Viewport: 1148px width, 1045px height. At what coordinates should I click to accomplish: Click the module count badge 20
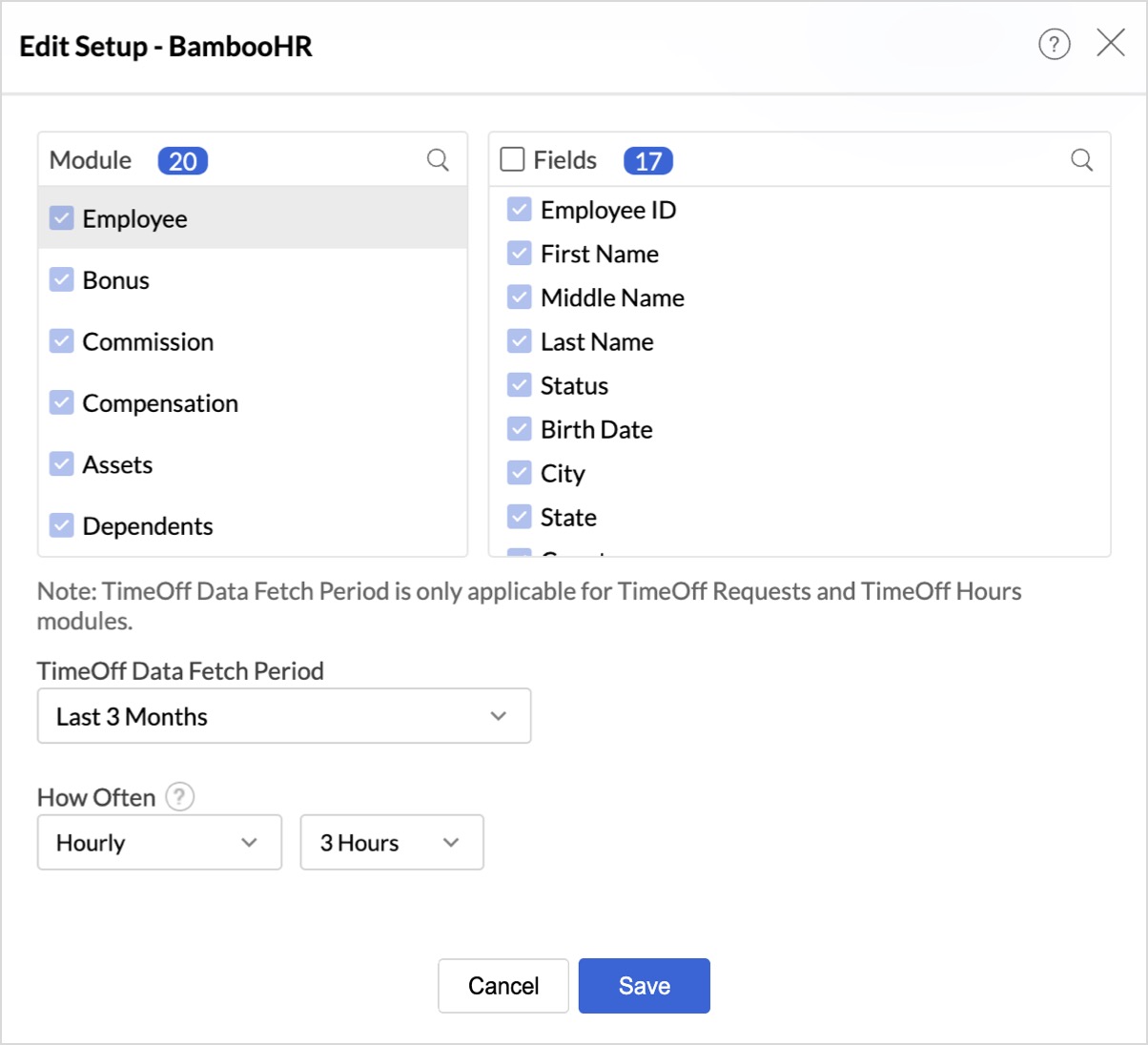[x=182, y=161]
